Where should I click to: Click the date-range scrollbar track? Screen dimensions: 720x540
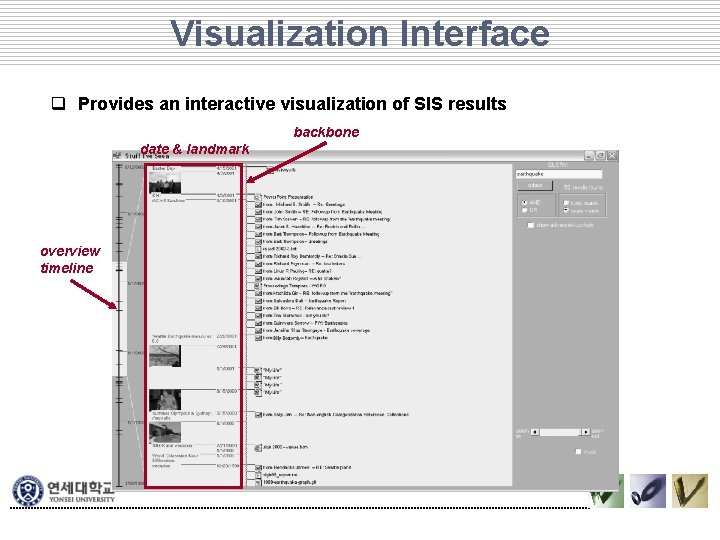click(560, 432)
